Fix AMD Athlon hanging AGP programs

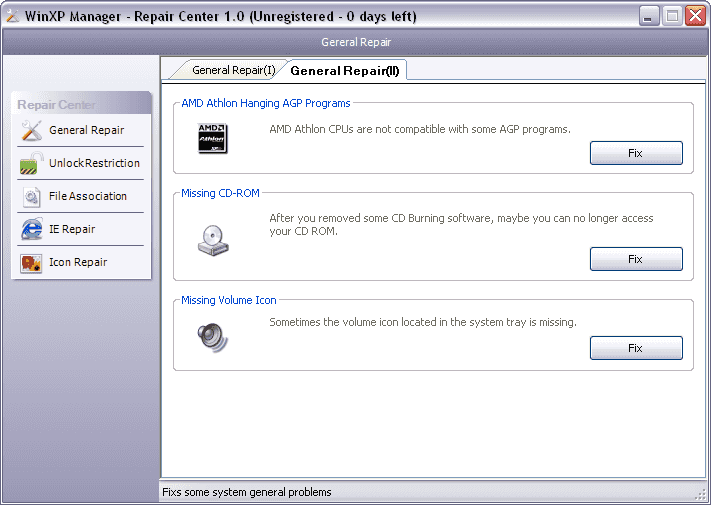coord(636,153)
